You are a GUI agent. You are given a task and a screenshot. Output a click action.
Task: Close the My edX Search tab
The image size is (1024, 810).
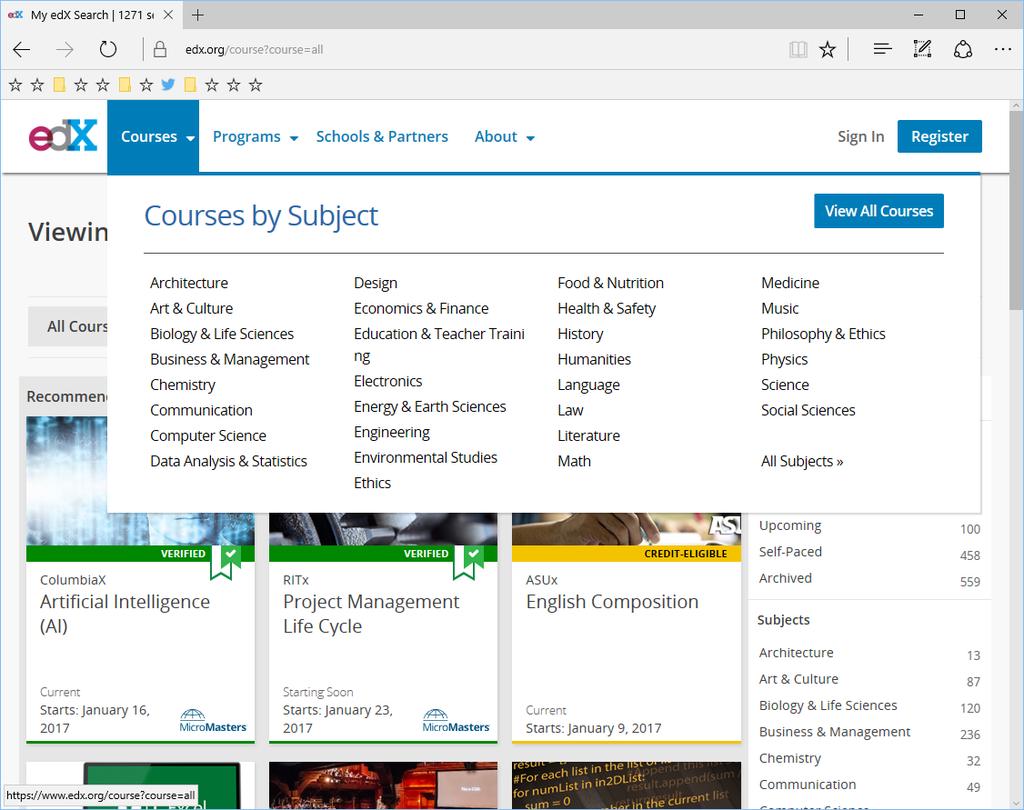[168, 15]
